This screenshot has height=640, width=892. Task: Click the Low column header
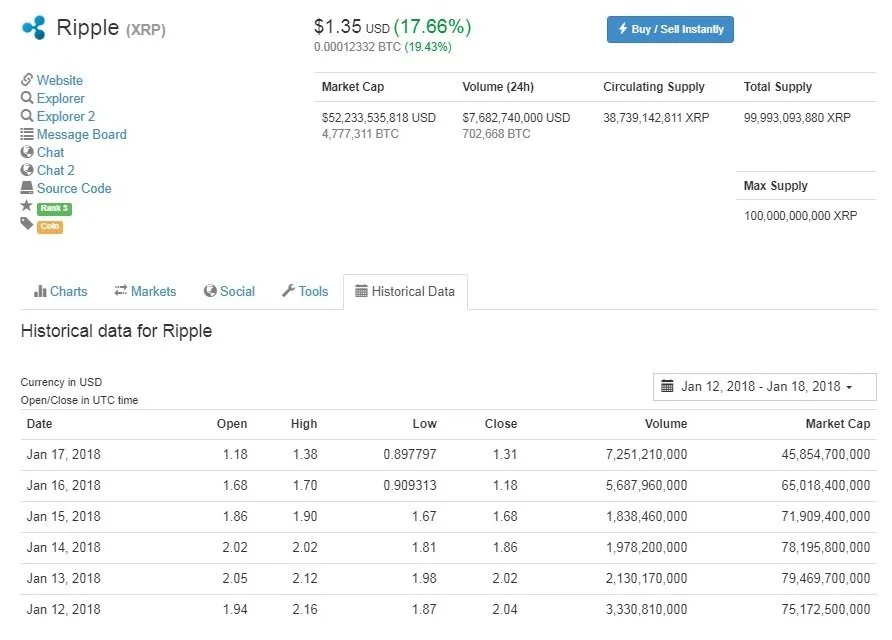click(424, 424)
